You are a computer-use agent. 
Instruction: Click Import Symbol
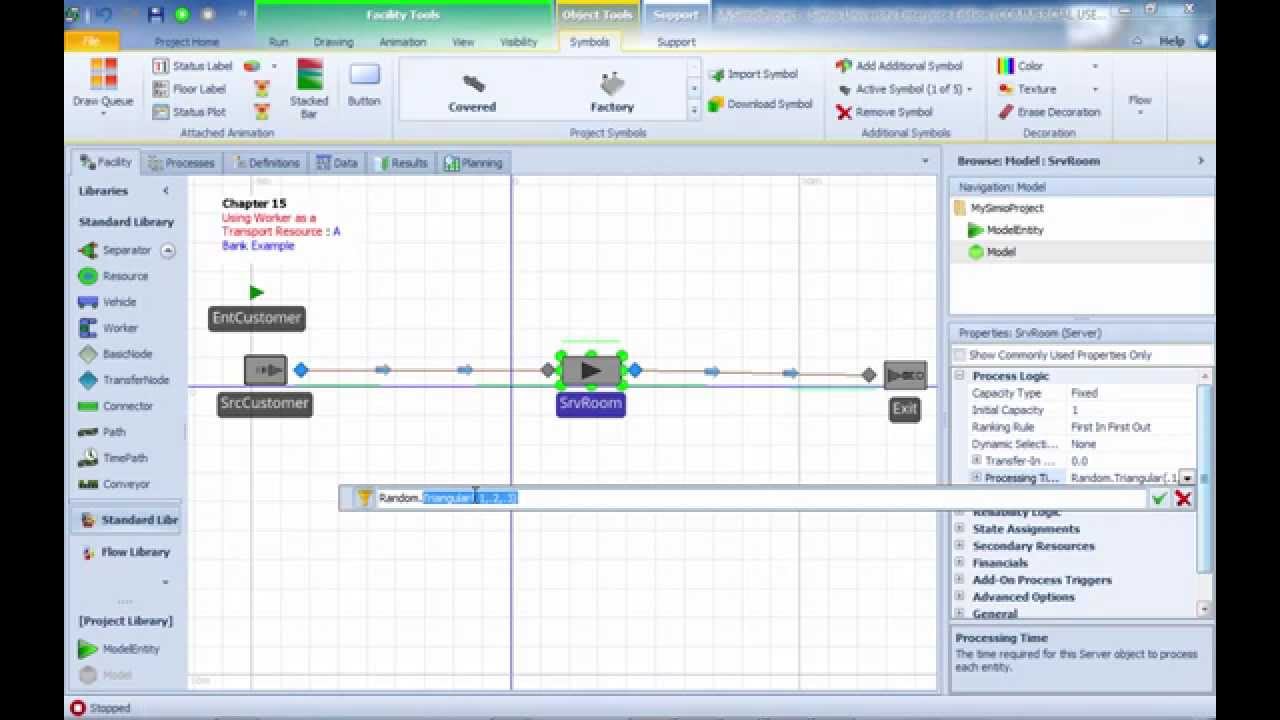753,74
